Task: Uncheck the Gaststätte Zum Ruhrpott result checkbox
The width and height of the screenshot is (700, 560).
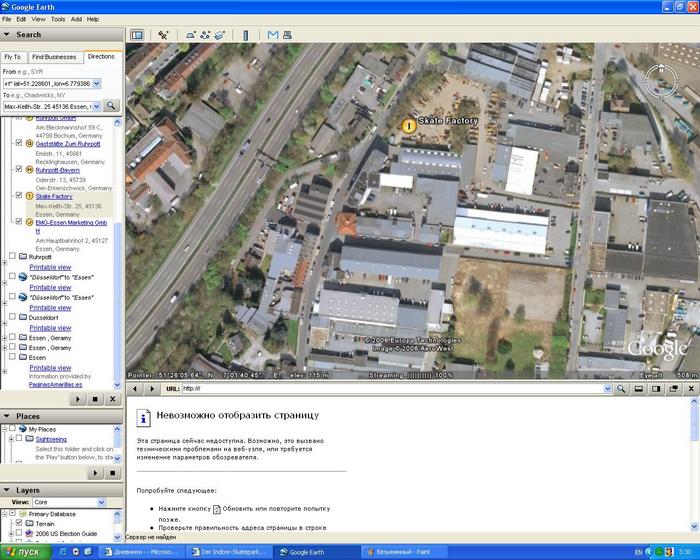Action: [19, 143]
